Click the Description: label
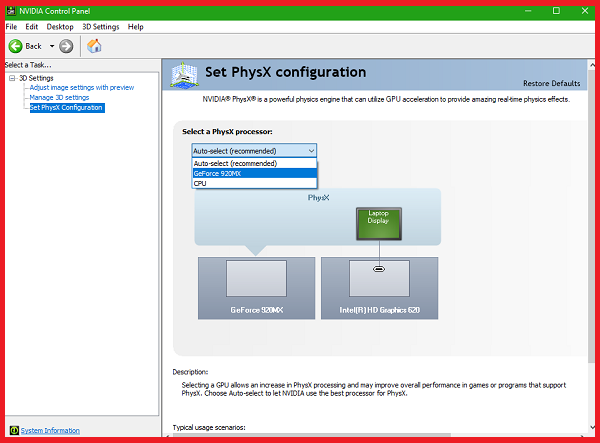 pos(190,372)
